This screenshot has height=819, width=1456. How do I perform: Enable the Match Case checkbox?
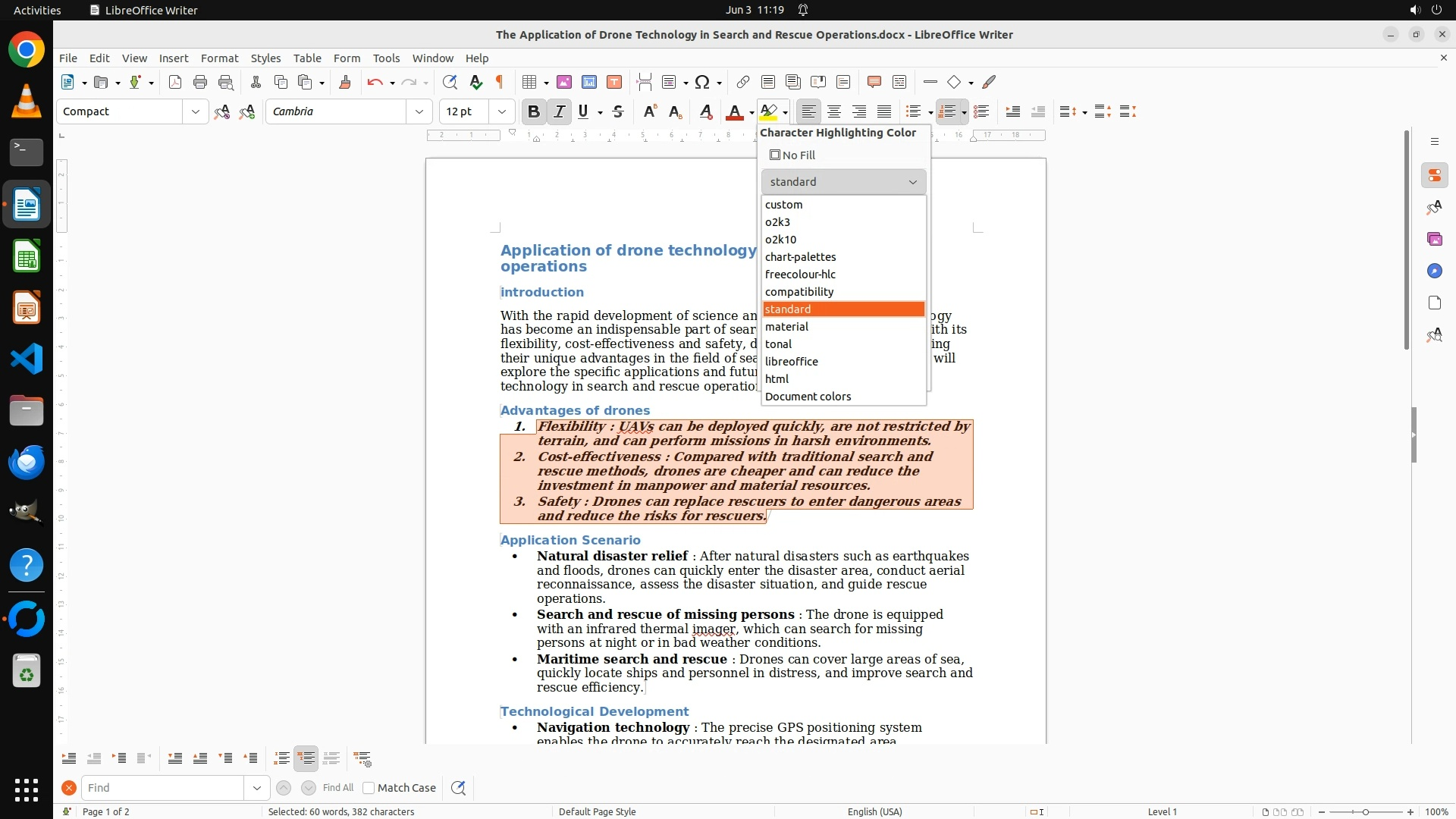[x=369, y=788]
